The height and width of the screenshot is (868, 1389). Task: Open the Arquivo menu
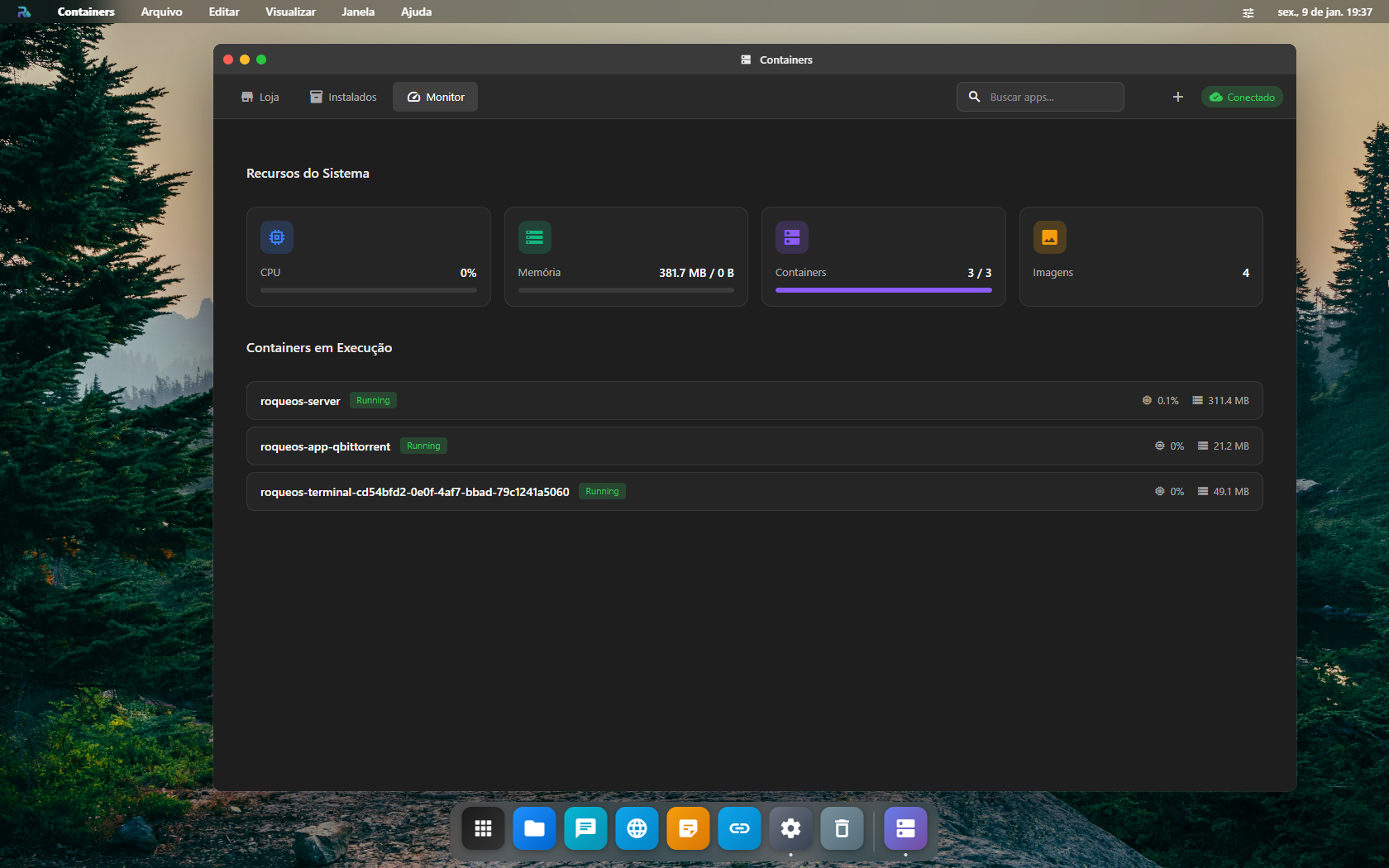(x=161, y=12)
